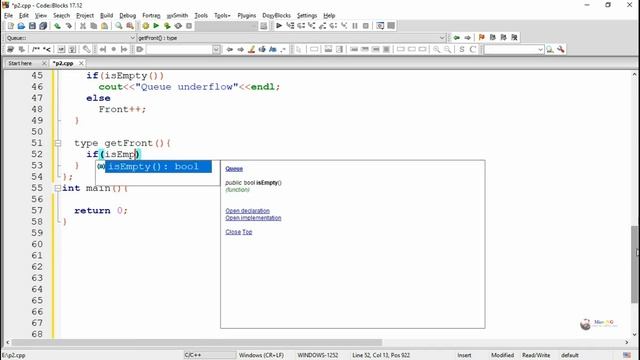640x360 pixels.
Task: Click the Build gear icon
Action: click(145, 26)
